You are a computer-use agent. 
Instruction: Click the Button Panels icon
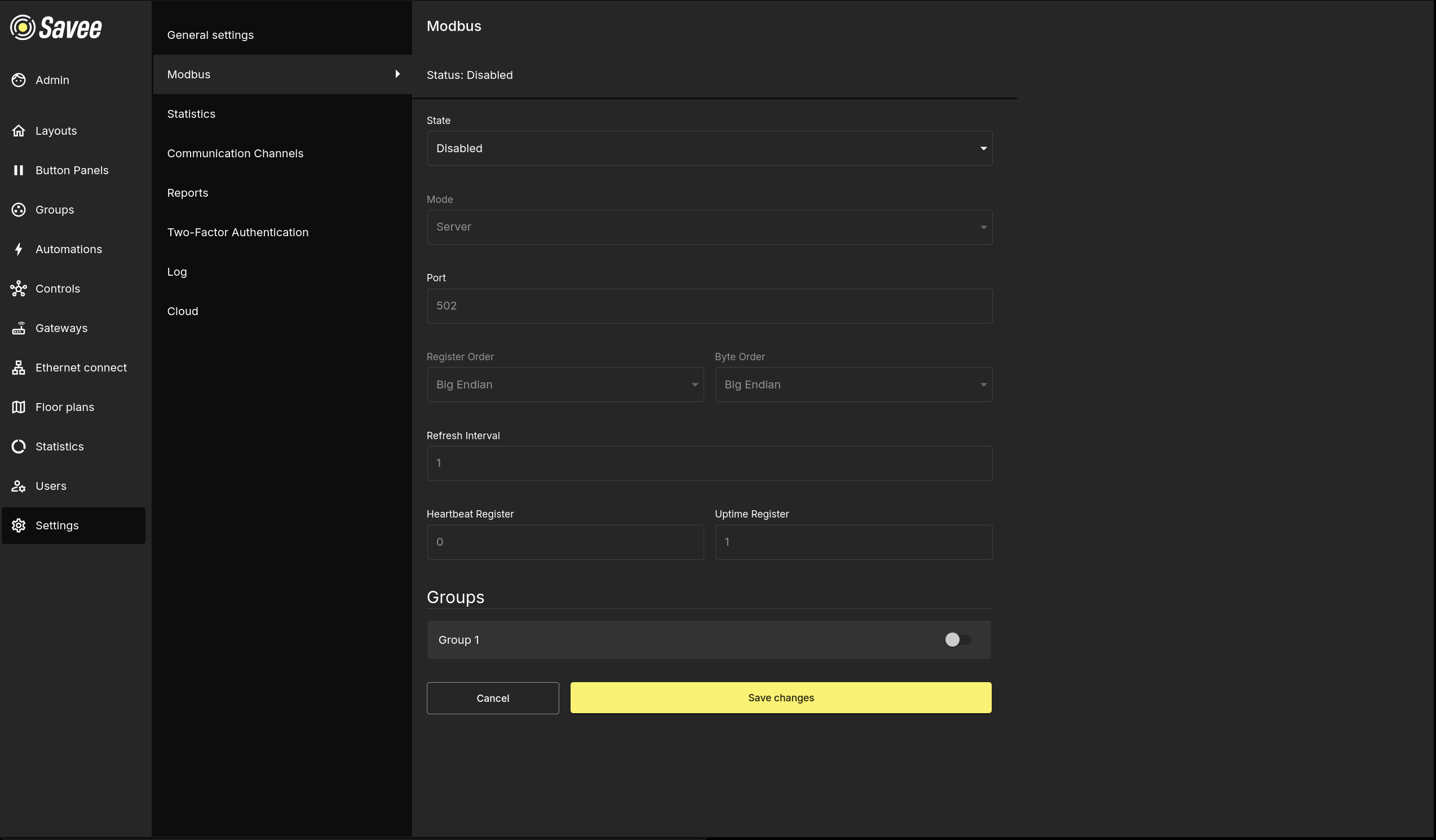click(18, 170)
